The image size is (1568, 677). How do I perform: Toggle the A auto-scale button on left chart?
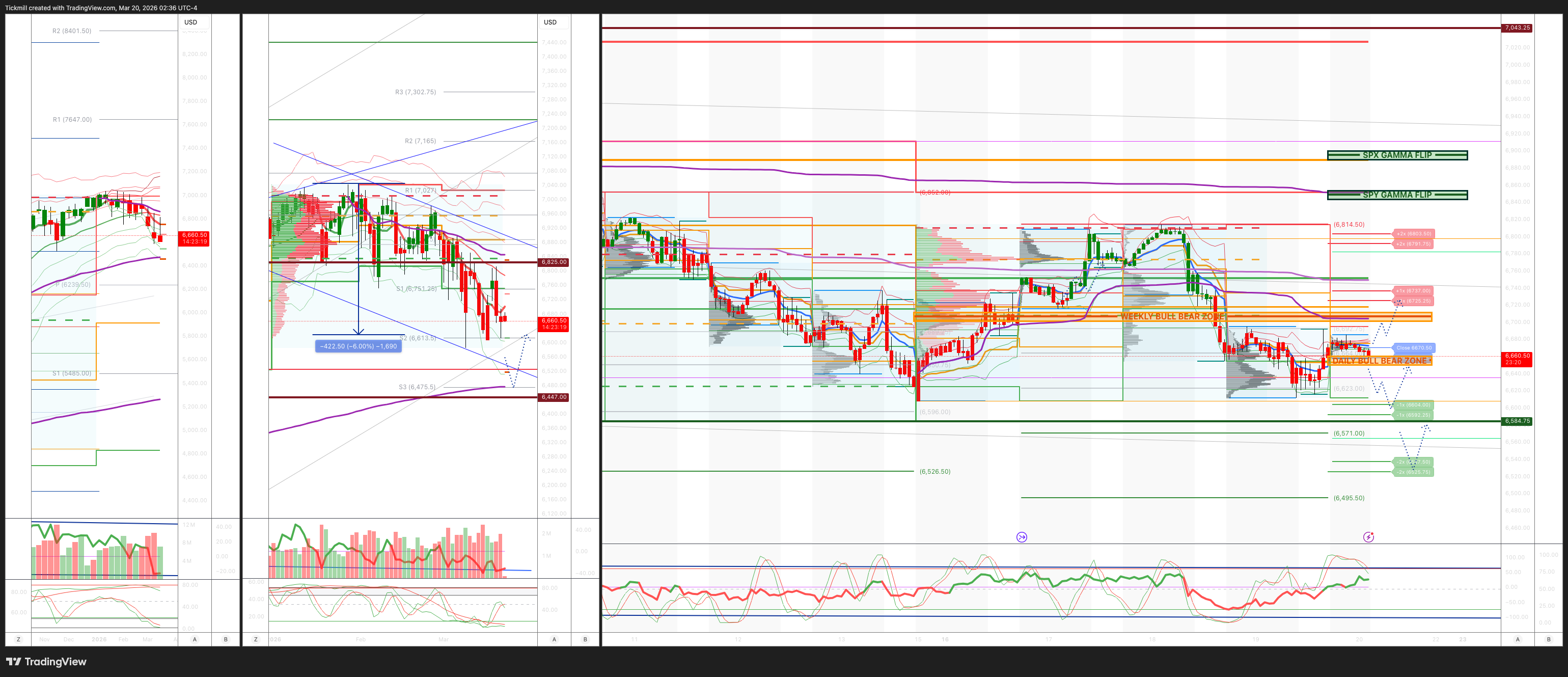[x=195, y=639]
